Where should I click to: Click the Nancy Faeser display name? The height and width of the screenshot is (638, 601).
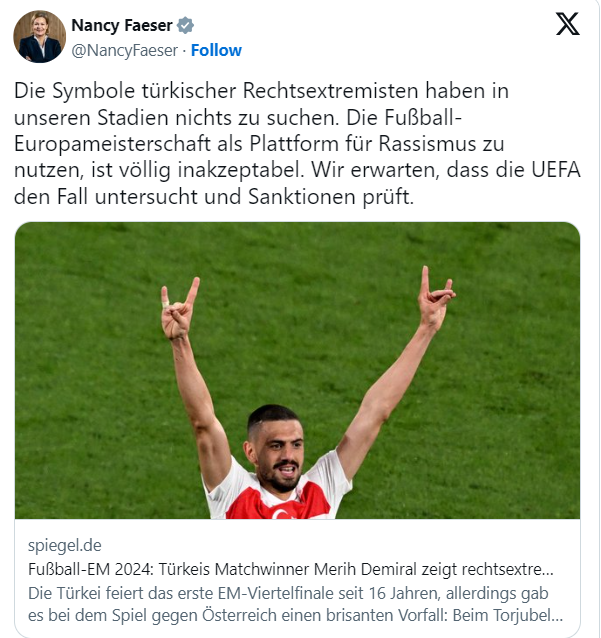(x=120, y=25)
